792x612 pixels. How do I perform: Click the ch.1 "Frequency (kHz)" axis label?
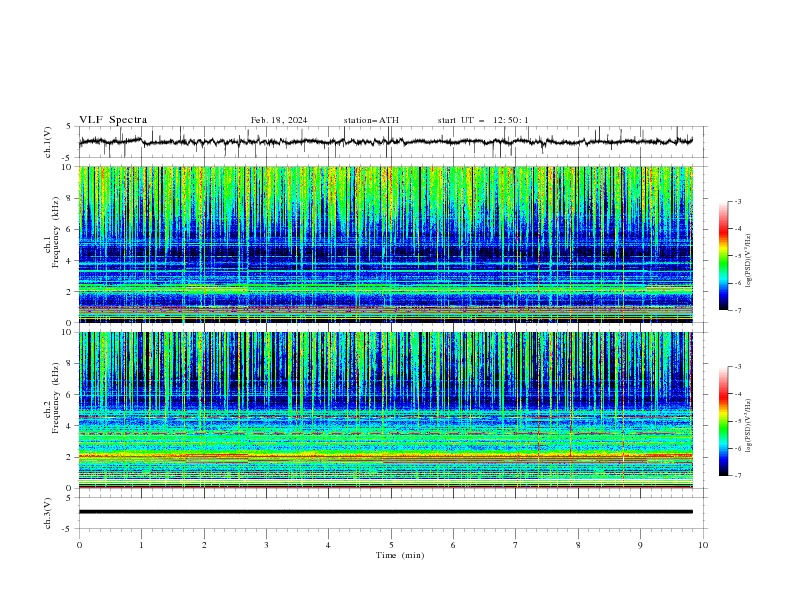click(x=56, y=232)
